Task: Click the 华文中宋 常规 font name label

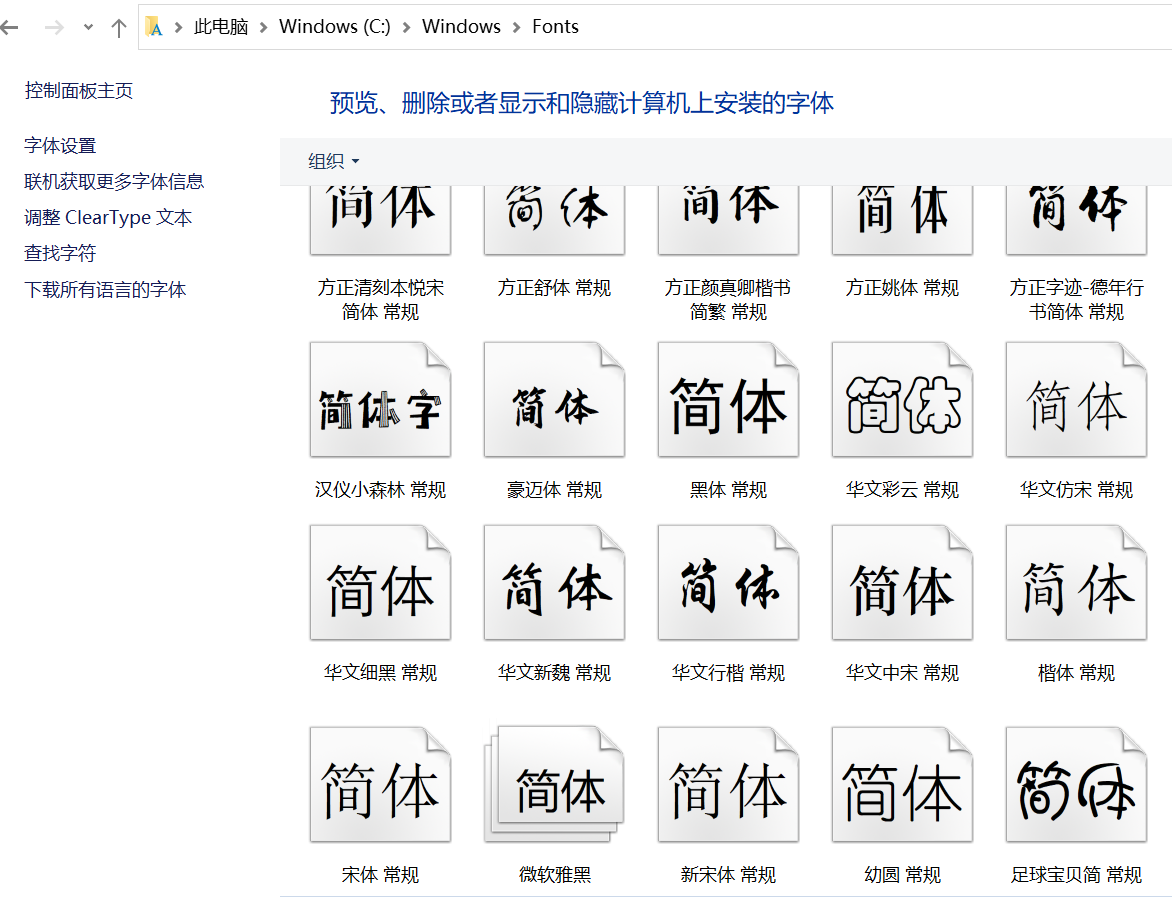Action: pyautogui.click(x=902, y=673)
